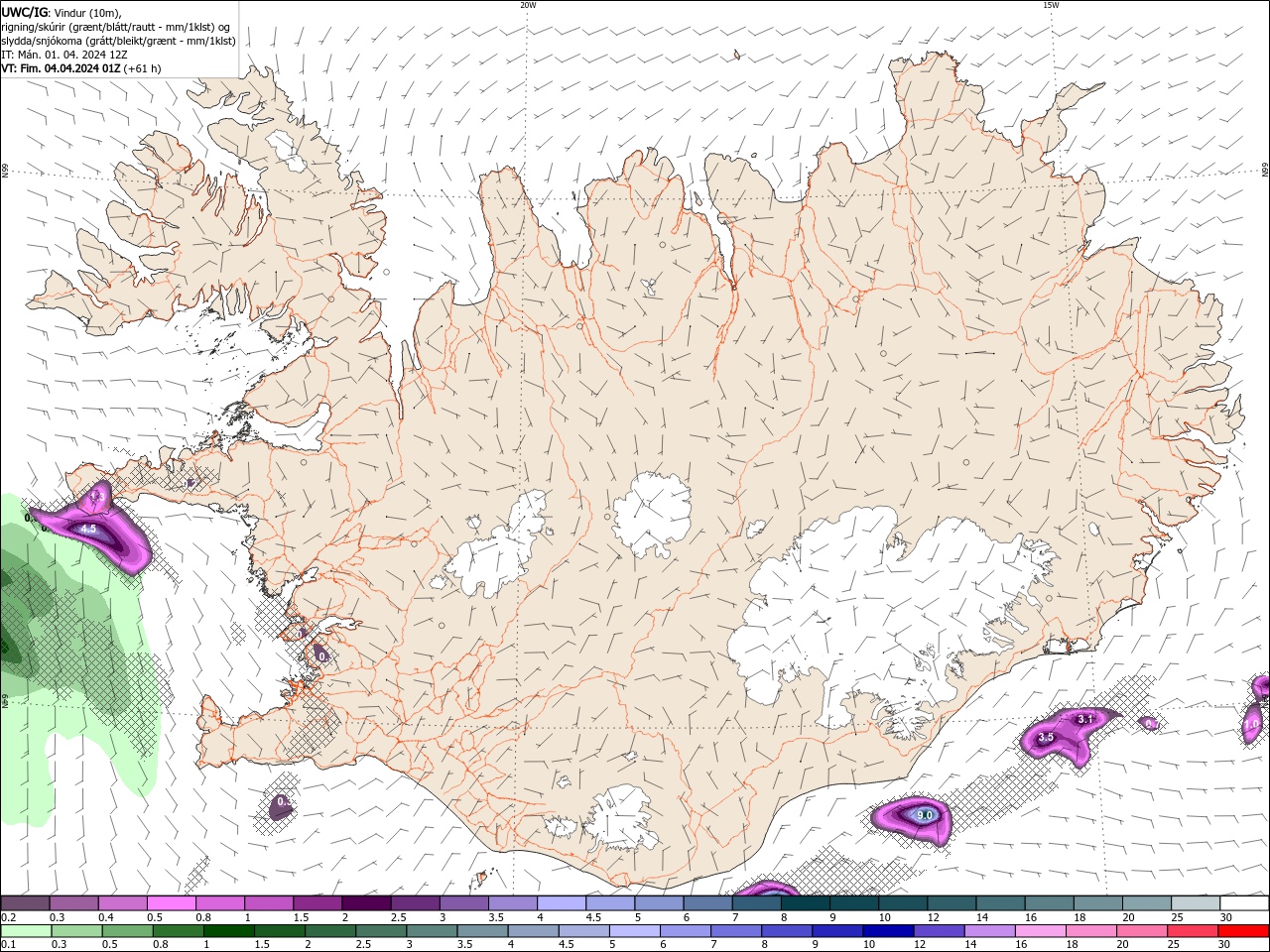1270x952 pixels.
Task: Click the top legend swatch between 1 and 1.5
Action: tap(269, 903)
